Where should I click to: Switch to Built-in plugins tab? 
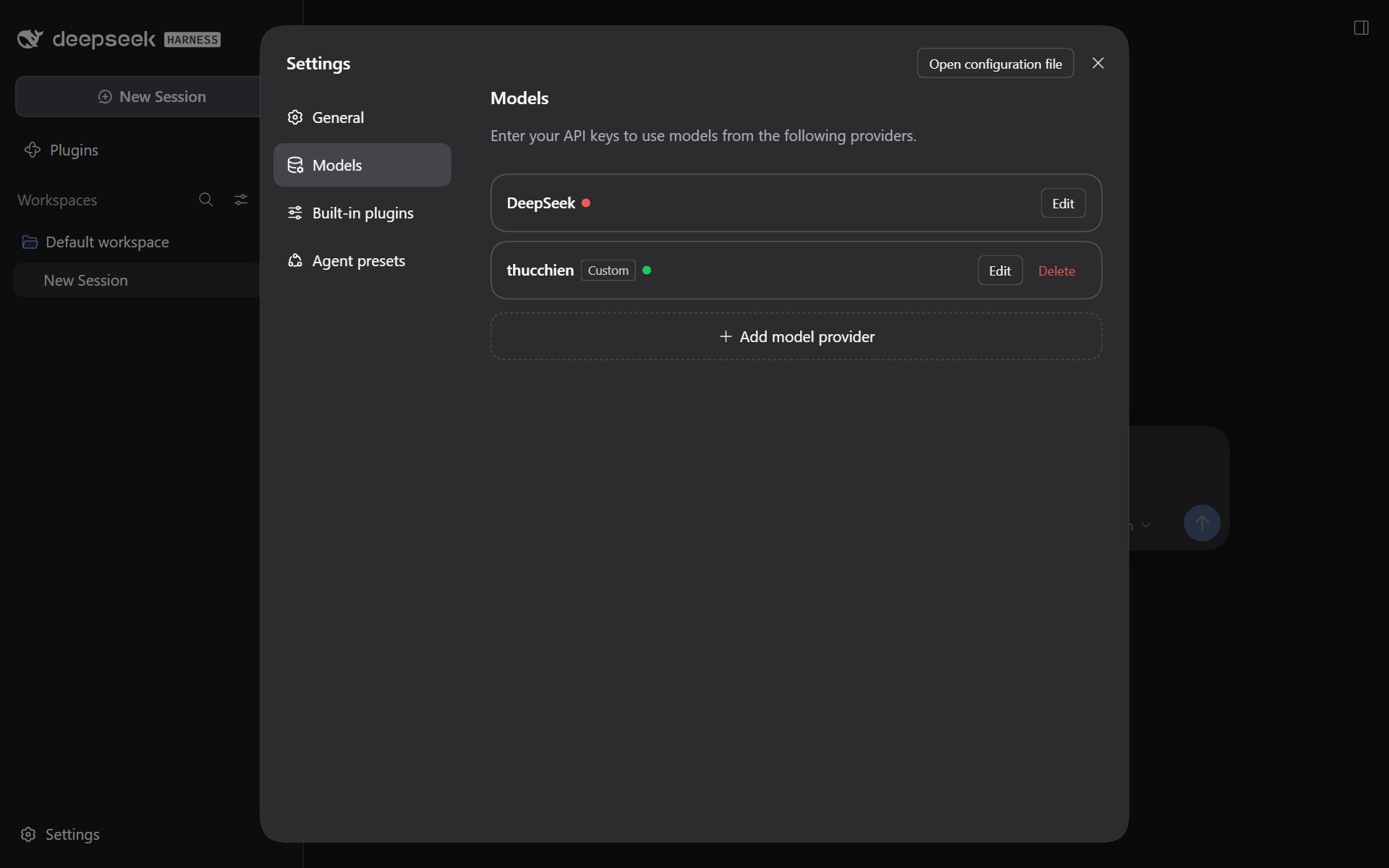pos(362,213)
